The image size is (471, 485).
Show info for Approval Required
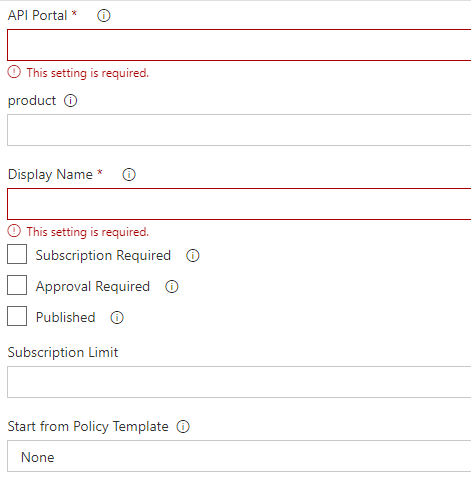[x=172, y=287]
